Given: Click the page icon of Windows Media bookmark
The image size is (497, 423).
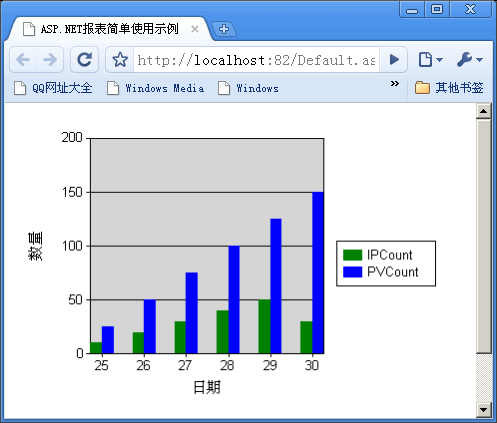Looking at the screenshot, I should pyautogui.click(x=113, y=88).
